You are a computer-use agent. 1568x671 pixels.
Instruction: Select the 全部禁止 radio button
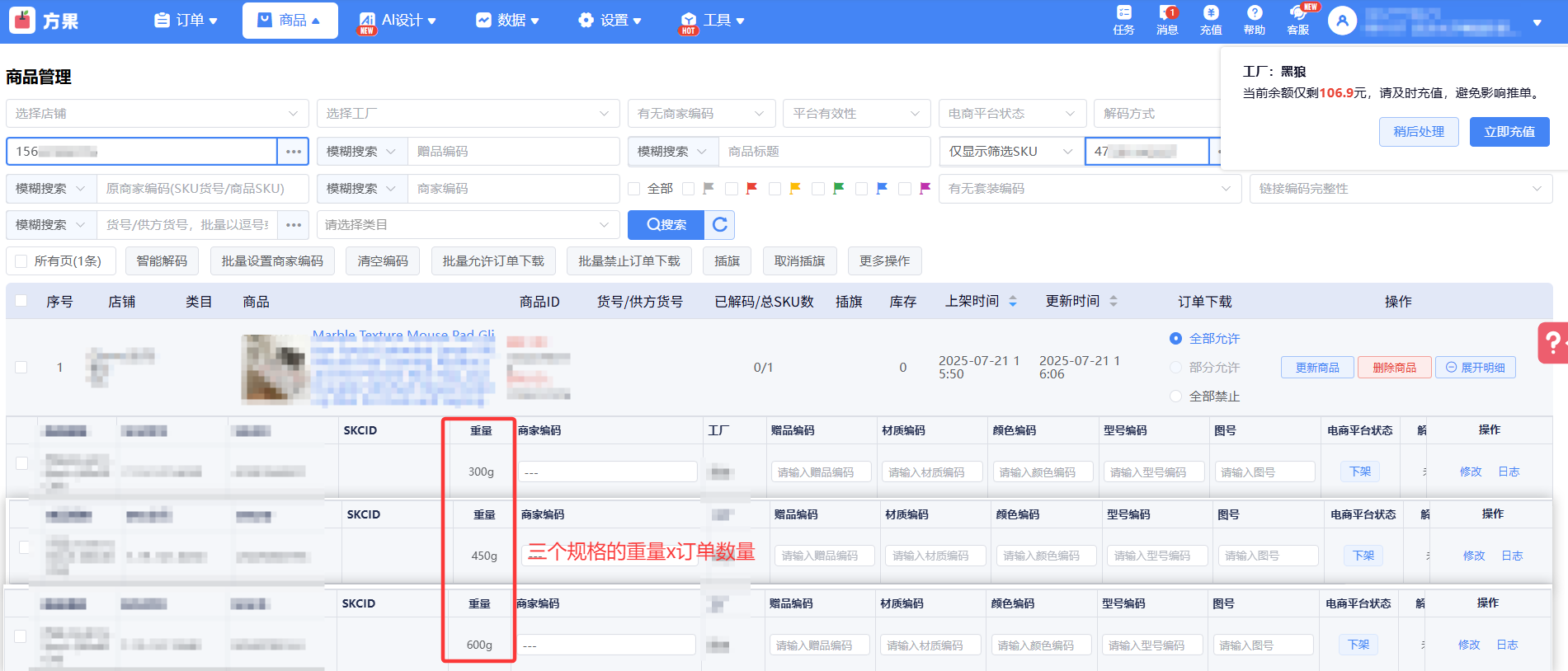pos(1175,396)
